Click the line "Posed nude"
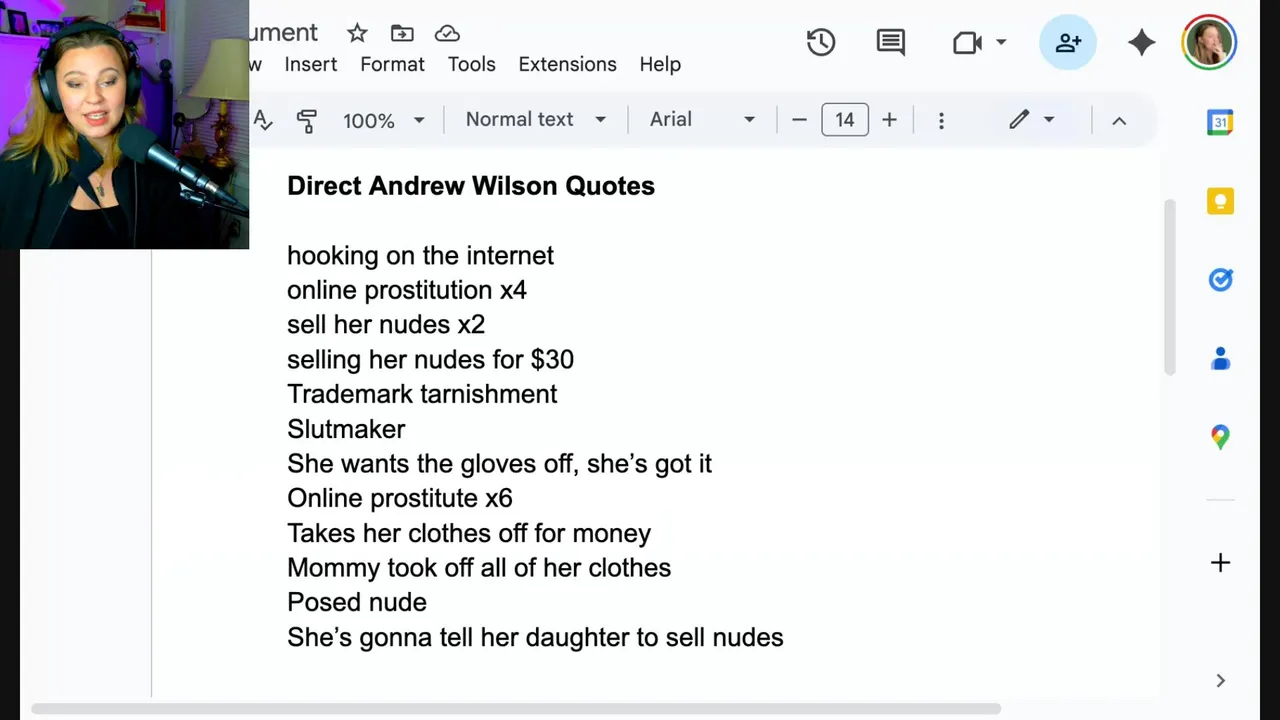The width and height of the screenshot is (1280, 720). pyautogui.click(x=357, y=602)
